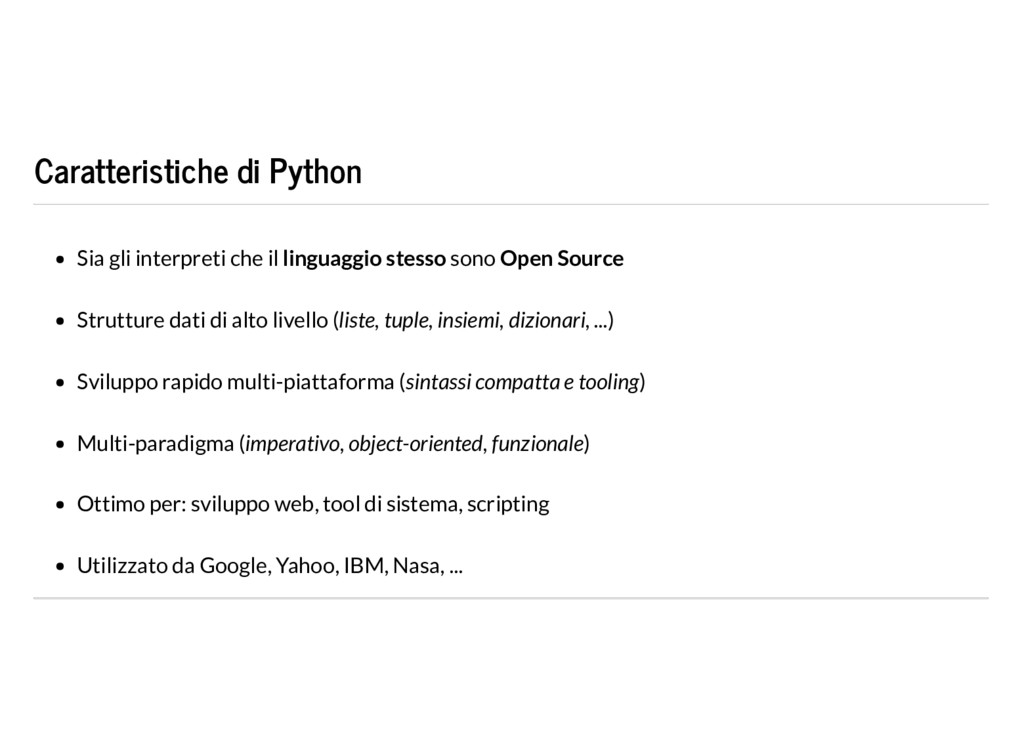Screen dimensions: 1024x747
Task: Click 'Sviluppo rapido multi-piattaforma' text
Action: pyautogui.click(x=235, y=382)
